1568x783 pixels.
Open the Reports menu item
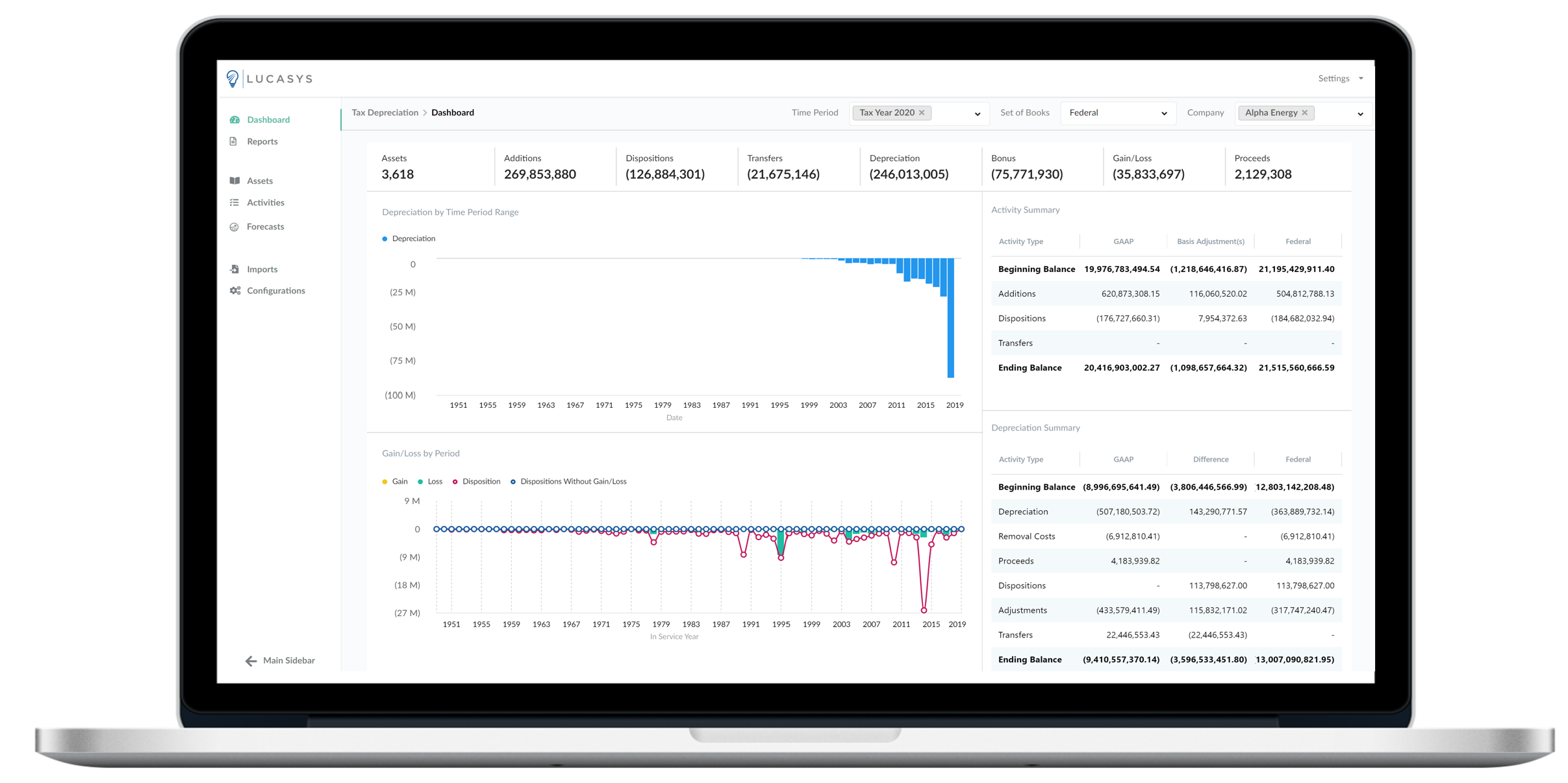(262, 142)
